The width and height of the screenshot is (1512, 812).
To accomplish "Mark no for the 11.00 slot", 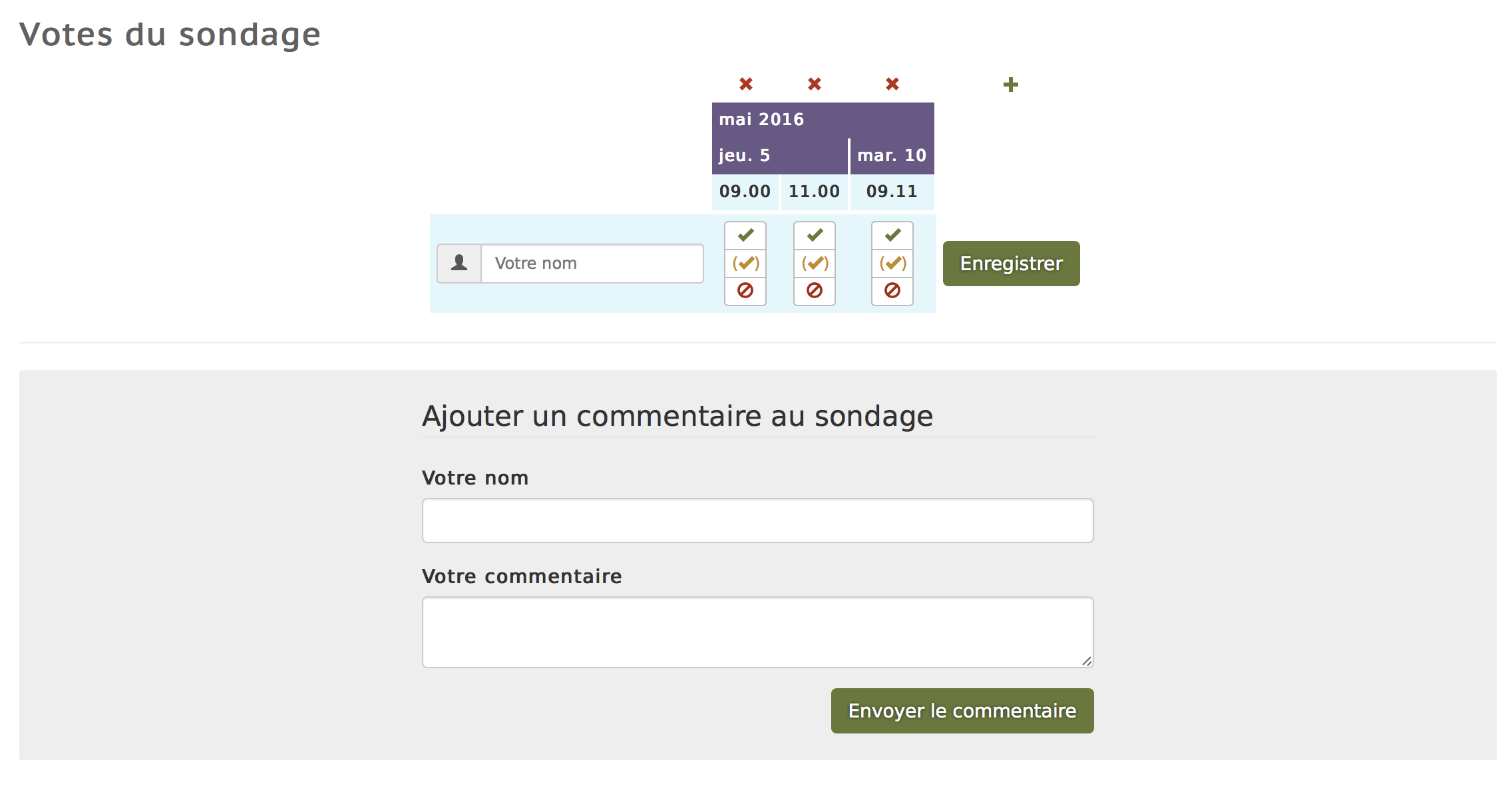I will coord(815,292).
